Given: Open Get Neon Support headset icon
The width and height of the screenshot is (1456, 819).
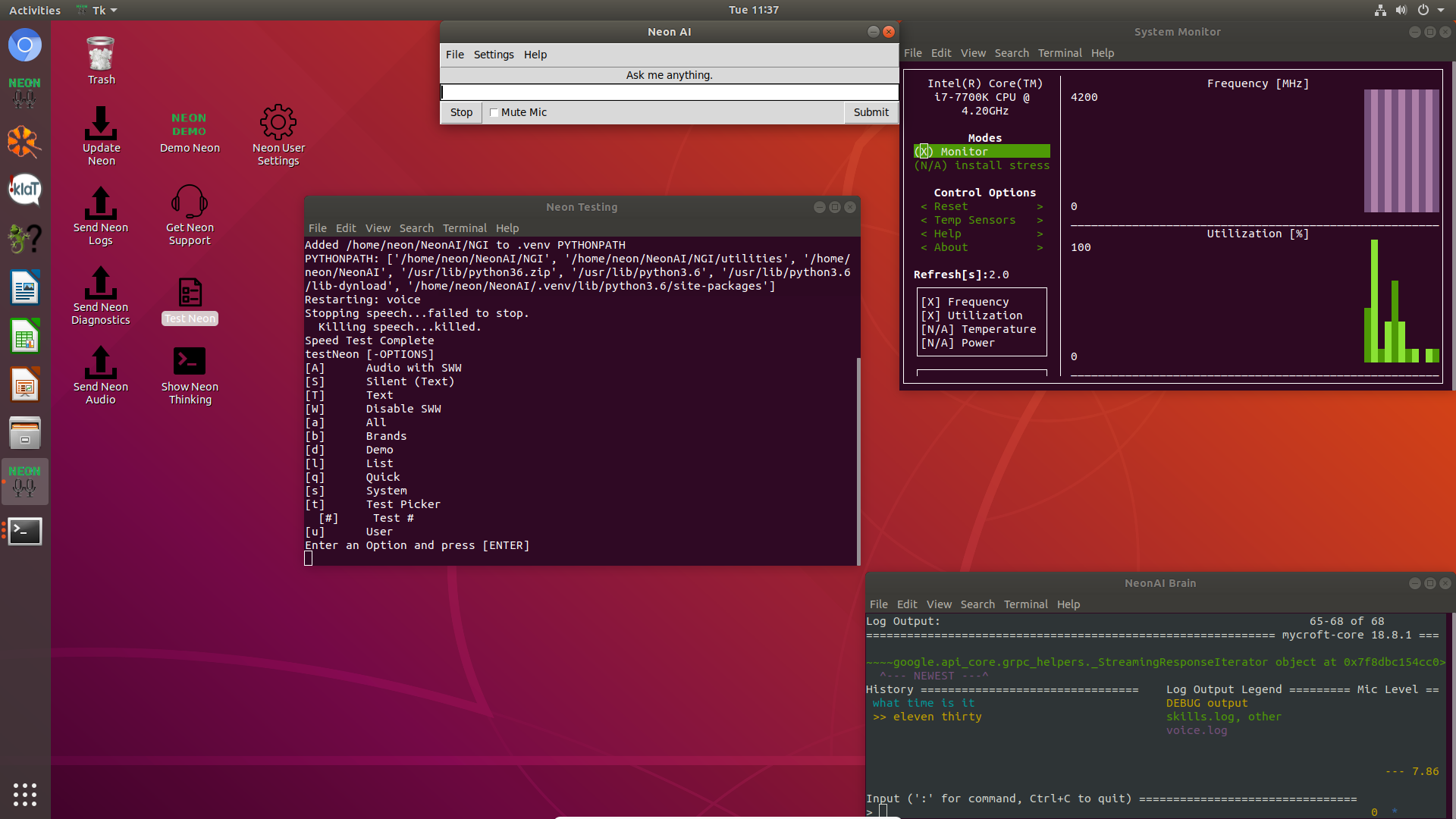Looking at the screenshot, I should click(190, 215).
